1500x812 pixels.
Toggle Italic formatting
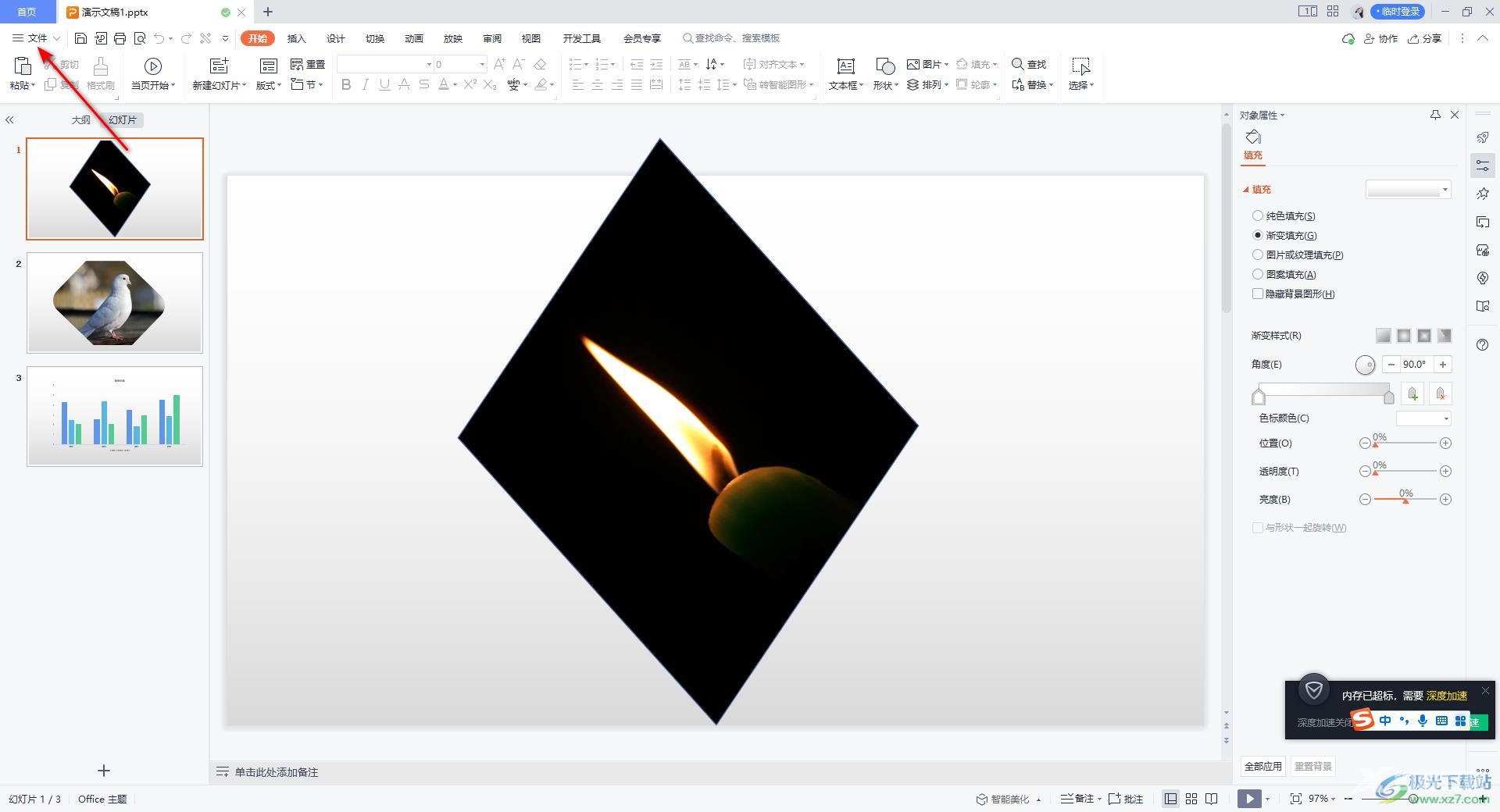point(365,84)
